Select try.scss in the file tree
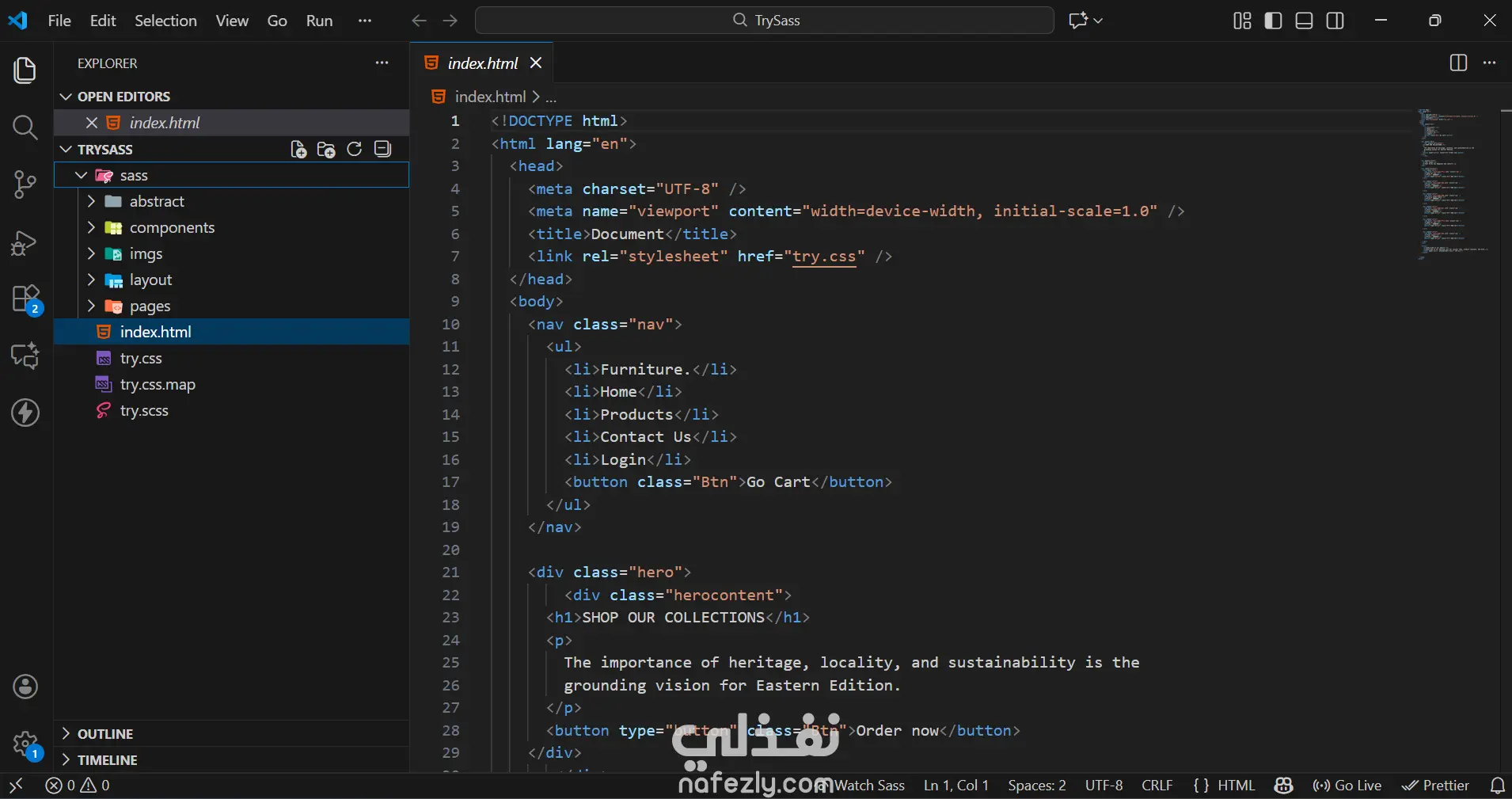Screen dimensions: 1512x799 pyautogui.click(x=231, y=410)
